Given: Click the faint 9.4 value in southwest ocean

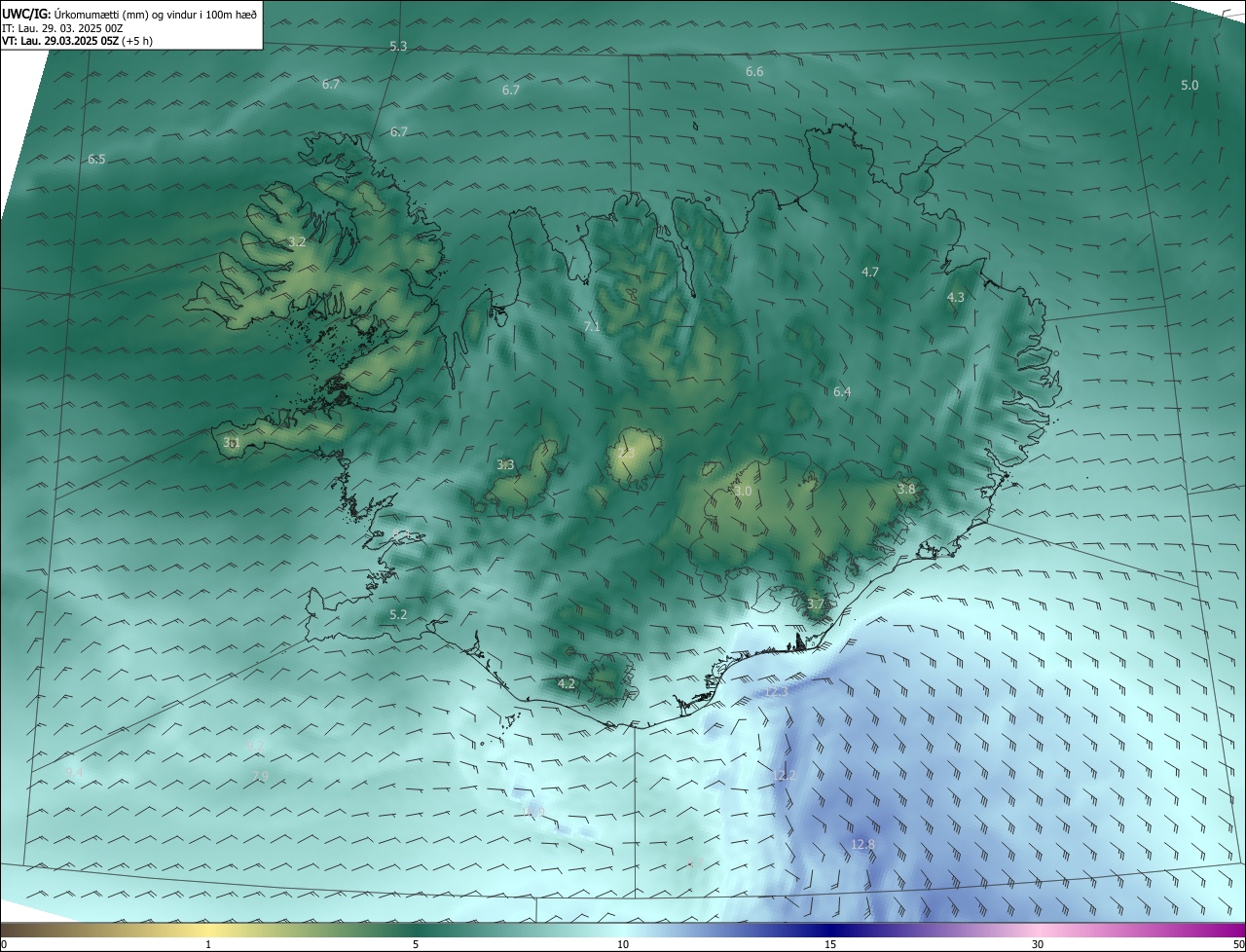Looking at the screenshot, I should 75,772.
